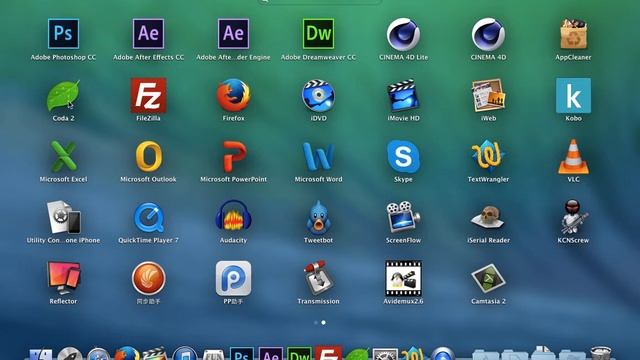640x360 pixels.
Task: Open Avidemux2.6
Action: click(x=403, y=278)
